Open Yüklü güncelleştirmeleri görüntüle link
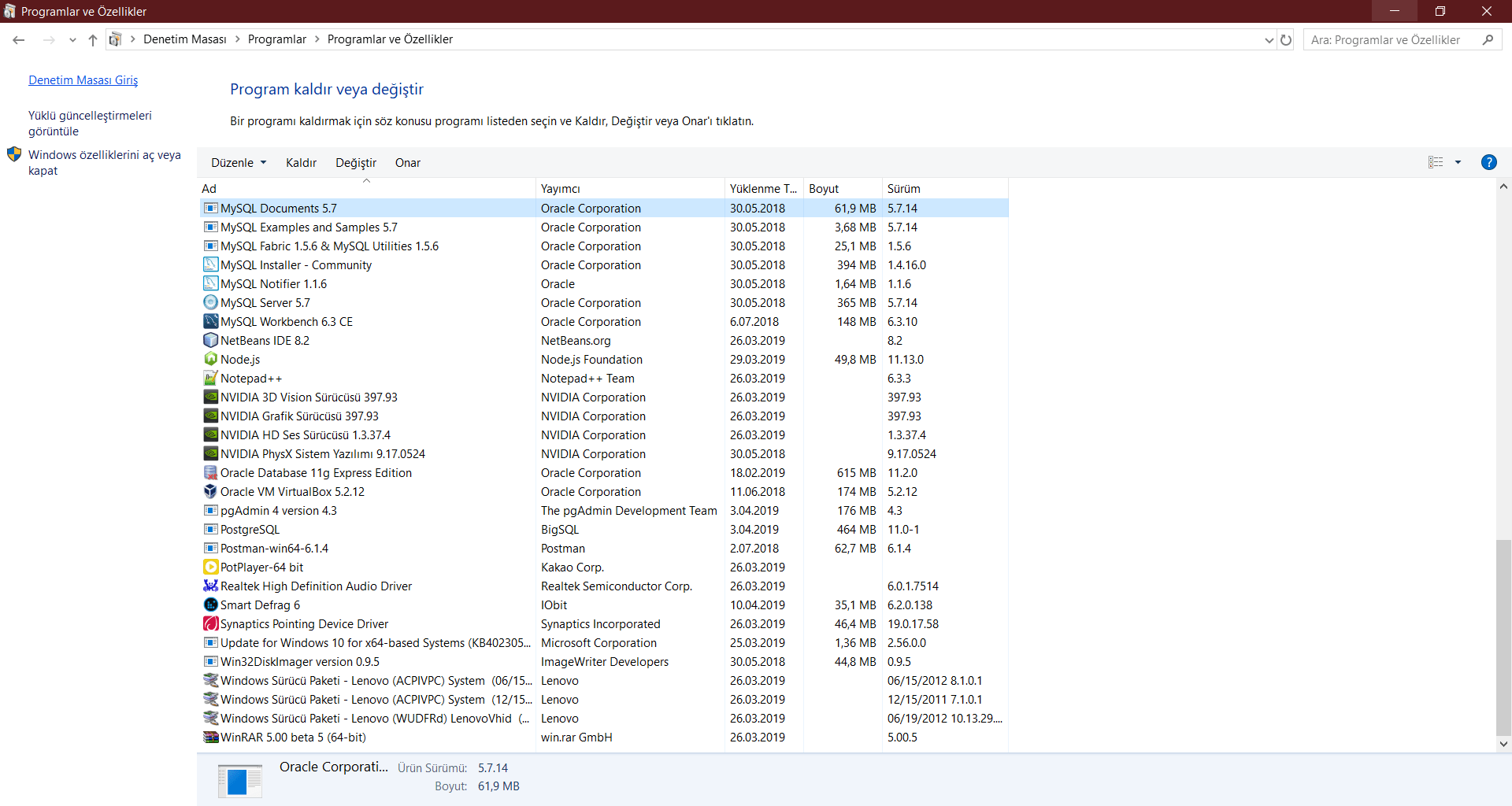The width and height of the screenshot is (1512, 806). pos(90,124)
